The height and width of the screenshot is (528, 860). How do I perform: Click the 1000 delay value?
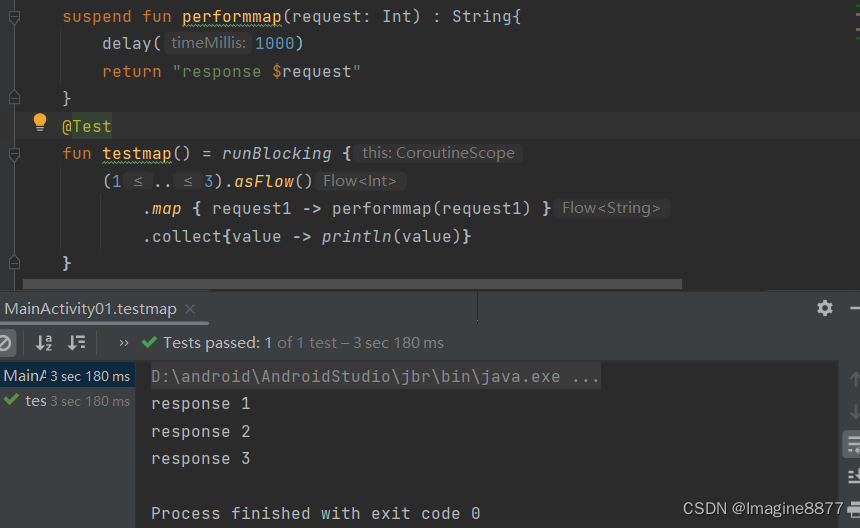tap(274, 43)
